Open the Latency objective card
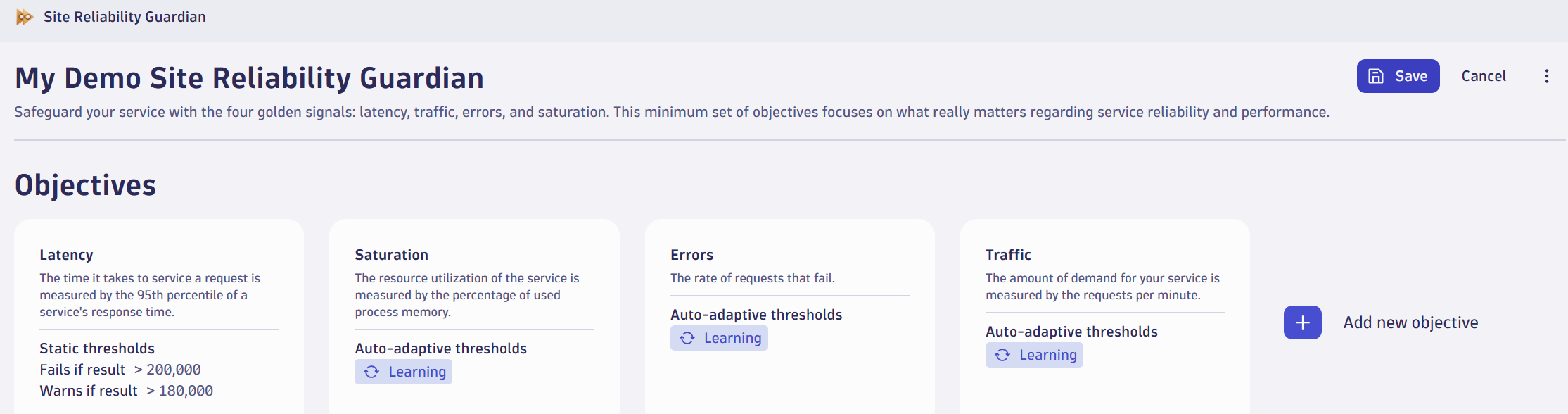1568x414 pixels. pos(159,317)
